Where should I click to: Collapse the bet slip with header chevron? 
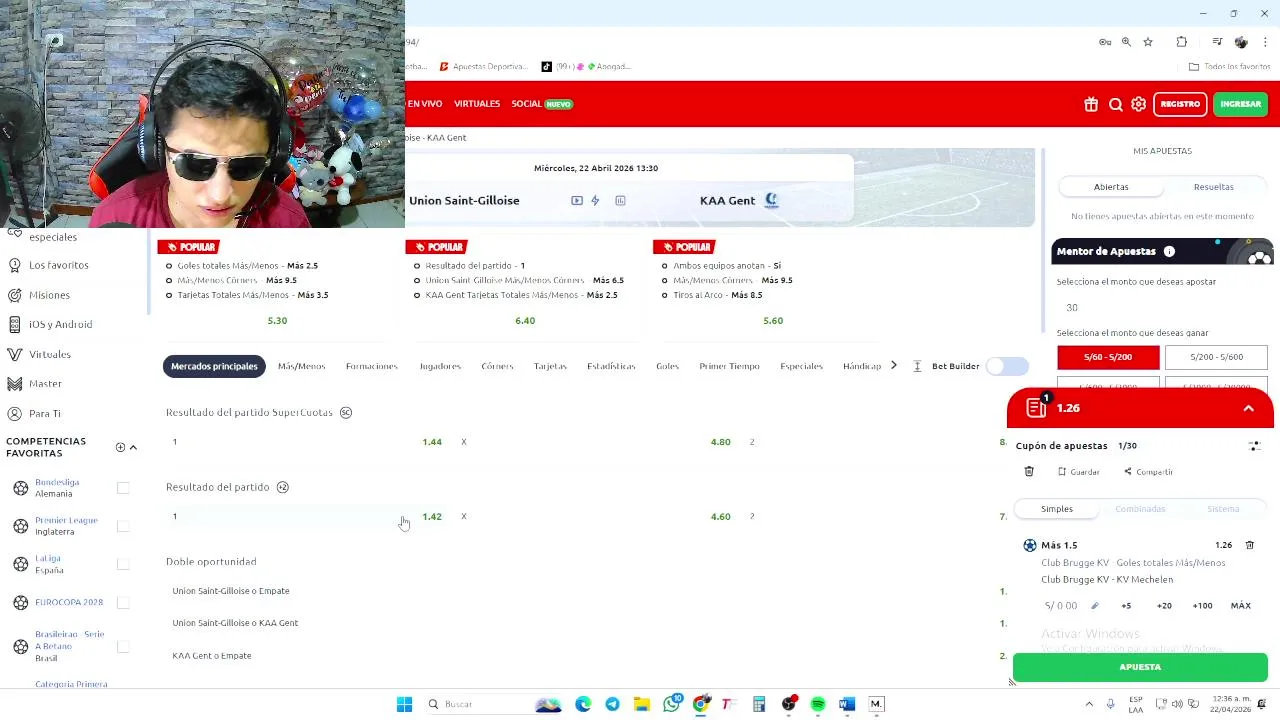tap(1248, 408)
